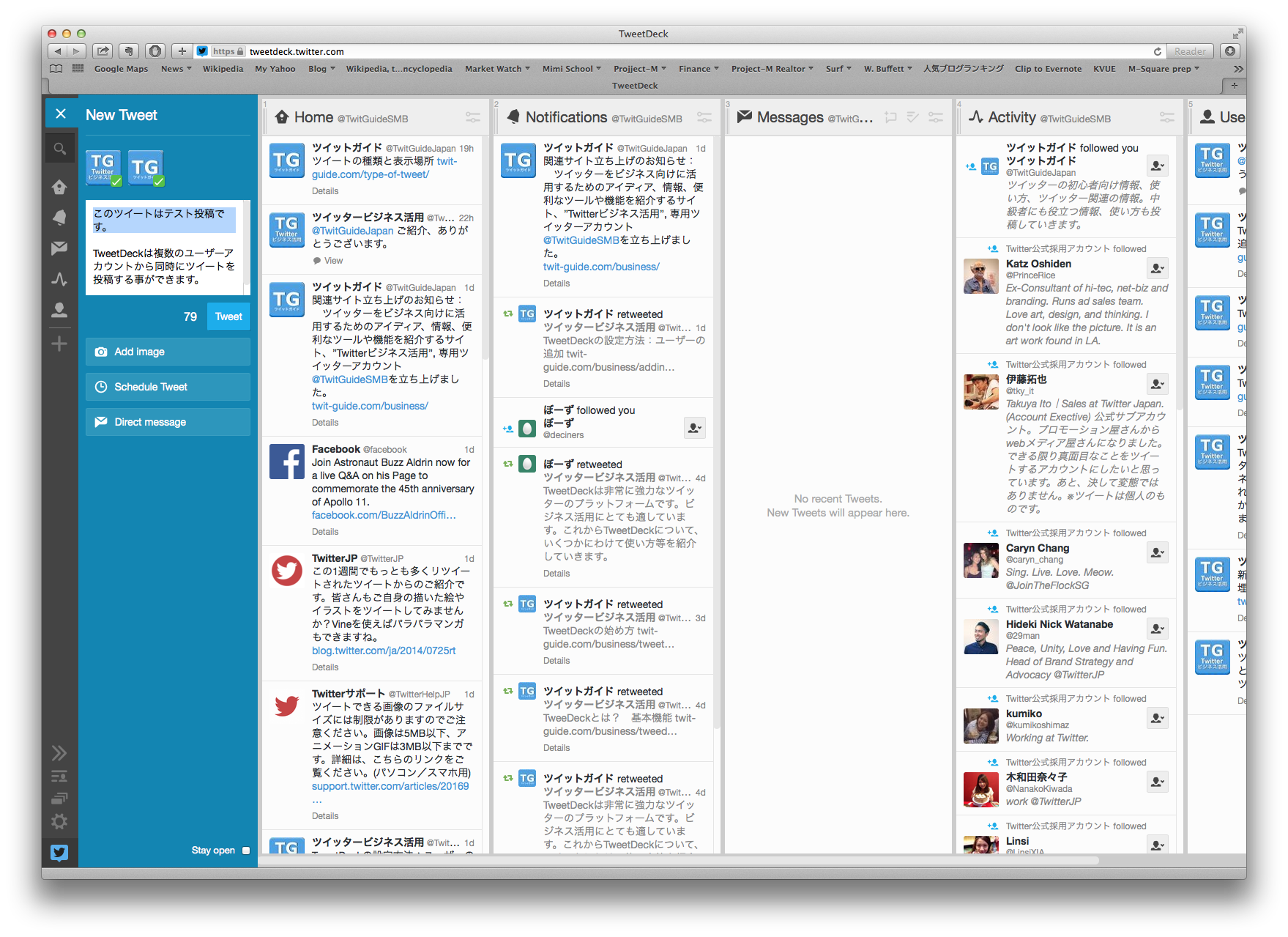Screen dimensions: 1288x937
Task: Open the lists icon in the sidebar
Action: (60, 777)
